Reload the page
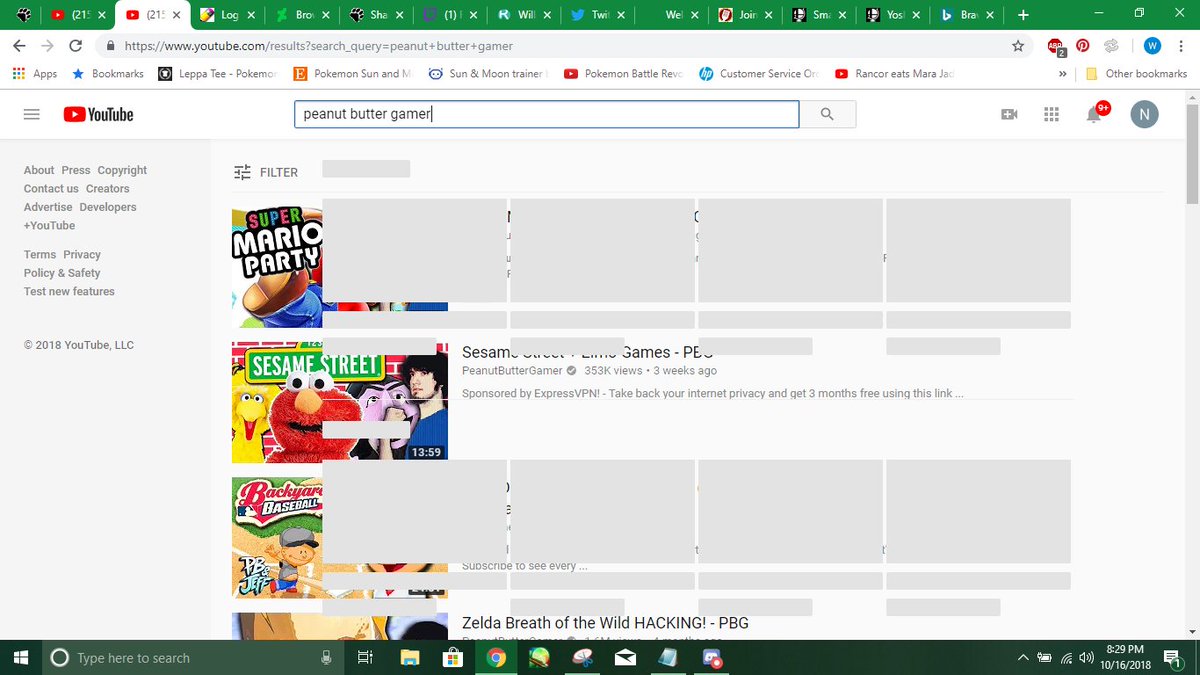This screenshot has width=1200, height=675. point(76,46)
